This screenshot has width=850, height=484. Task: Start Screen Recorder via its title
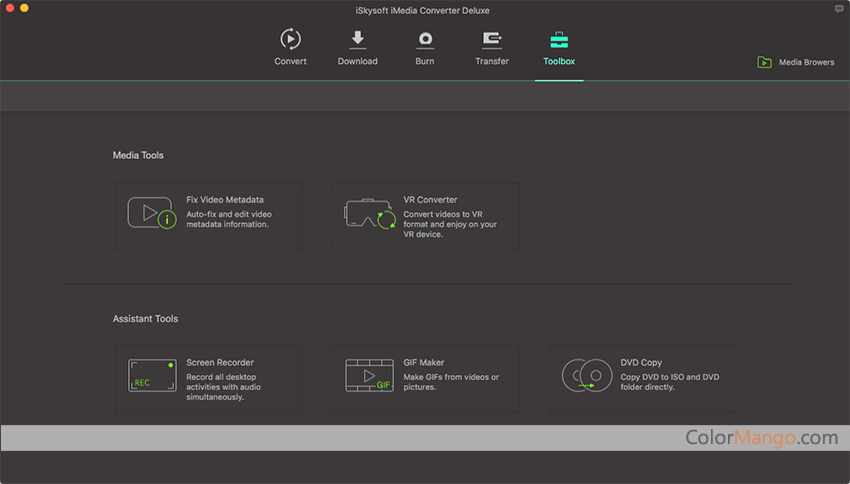220,362
